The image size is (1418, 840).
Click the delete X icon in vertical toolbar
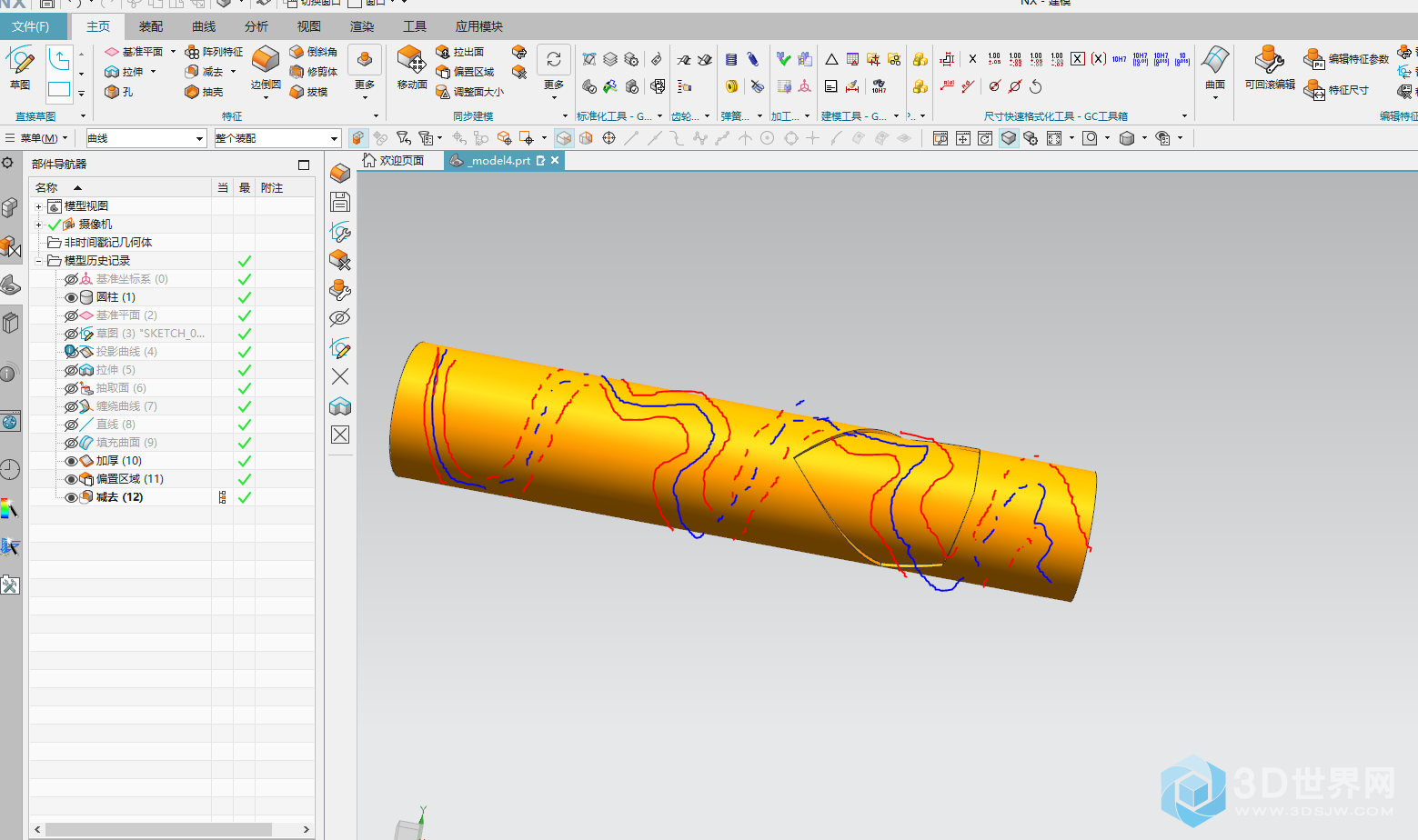[340, 375]
